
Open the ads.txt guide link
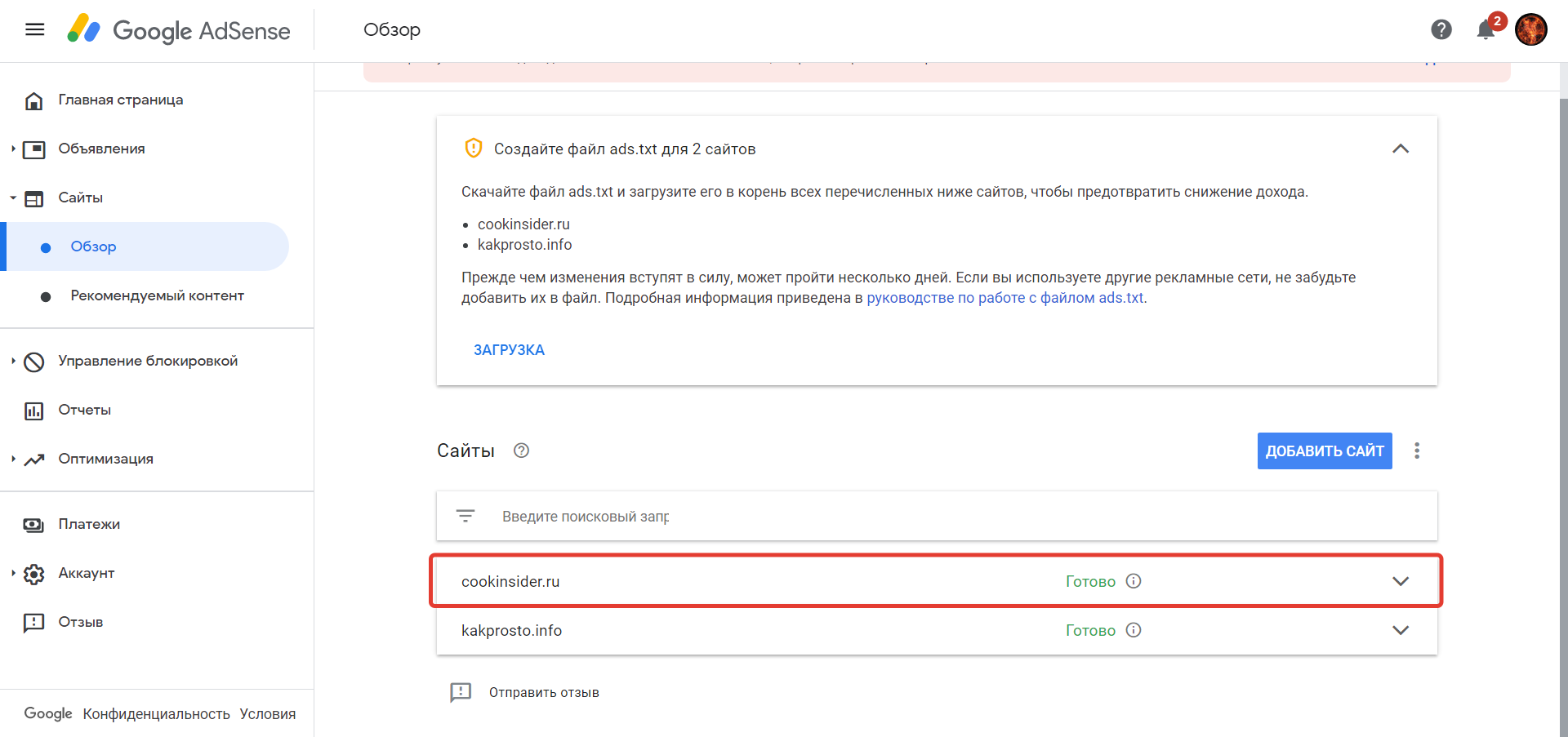click(x=1004, y=298)
